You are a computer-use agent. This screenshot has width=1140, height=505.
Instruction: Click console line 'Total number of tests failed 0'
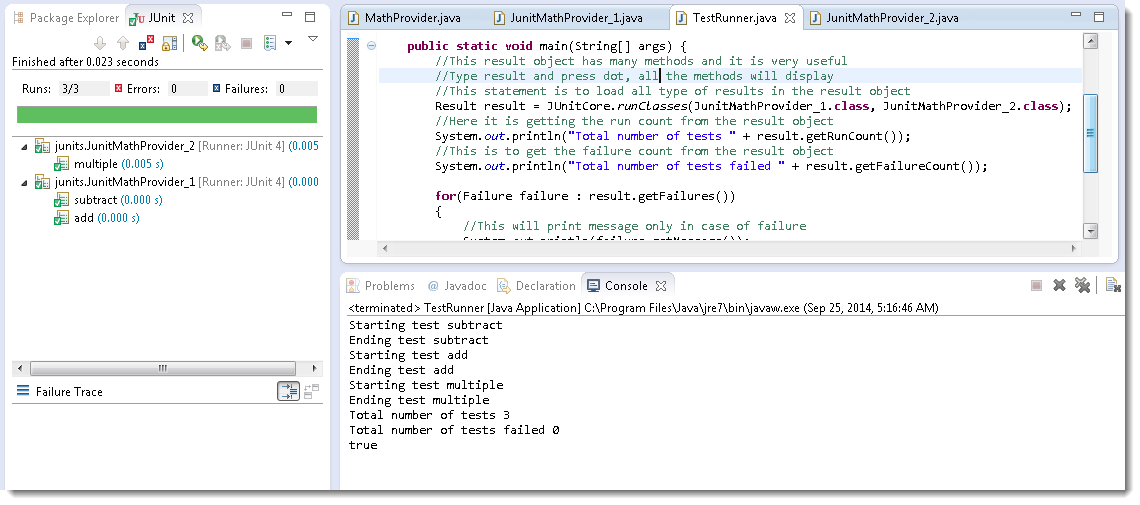pyautogui.click(x=454, y=430)
